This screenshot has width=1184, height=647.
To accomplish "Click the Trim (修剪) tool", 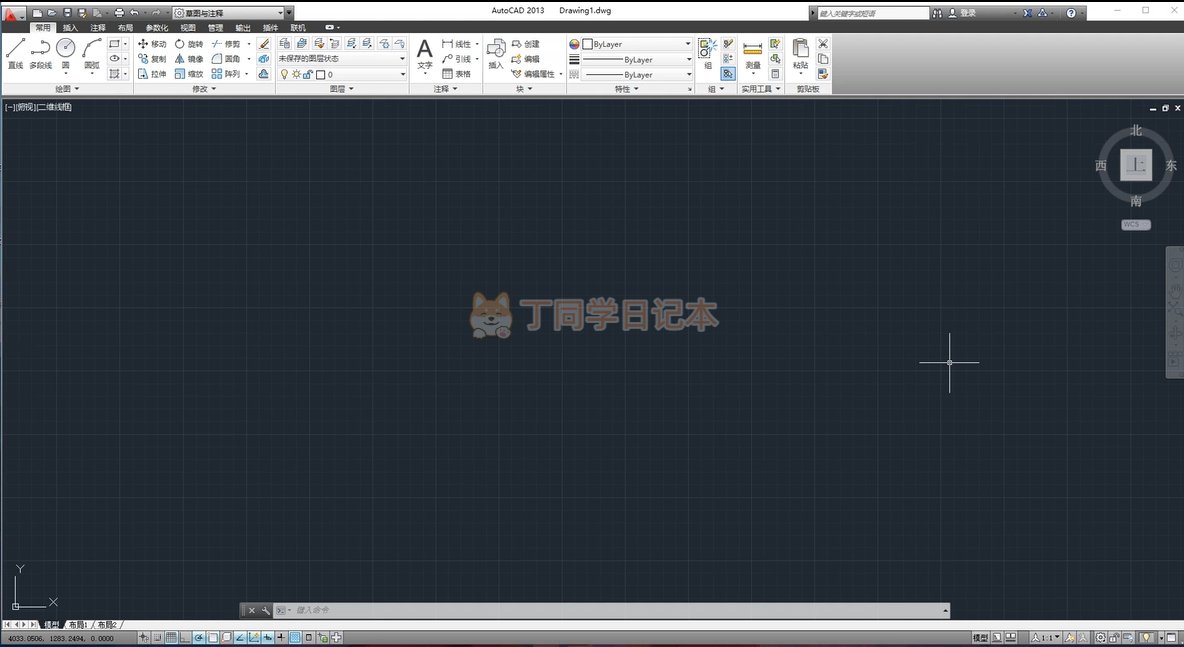I will click(x=226, y=44).
